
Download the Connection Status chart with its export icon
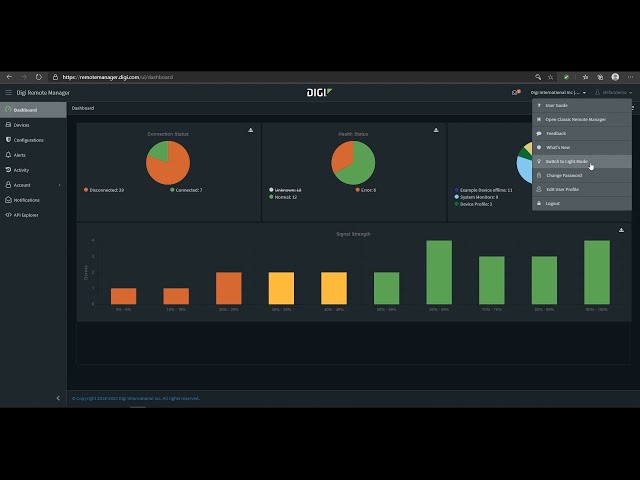click(251, 130)
